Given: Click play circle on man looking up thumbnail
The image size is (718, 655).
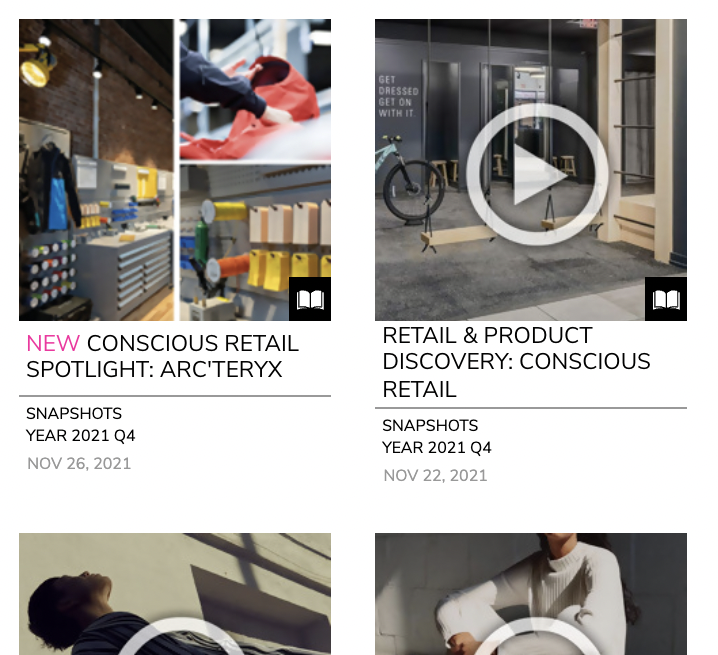Looking at the screenshot, I should (180, 637).
